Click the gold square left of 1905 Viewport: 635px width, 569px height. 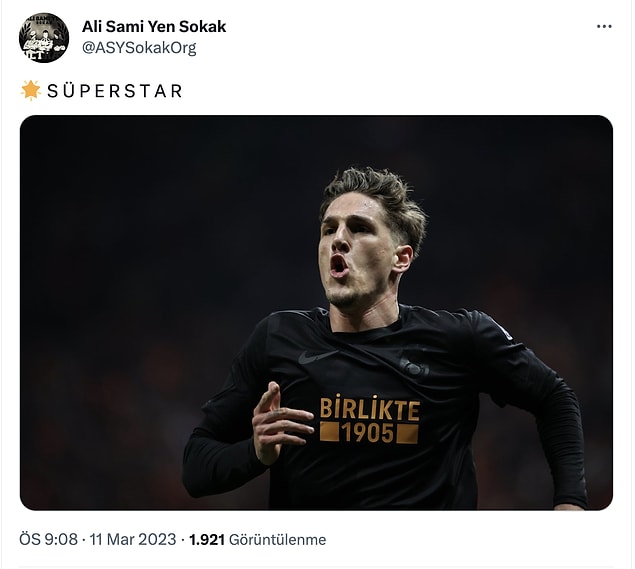click(329, 432)
